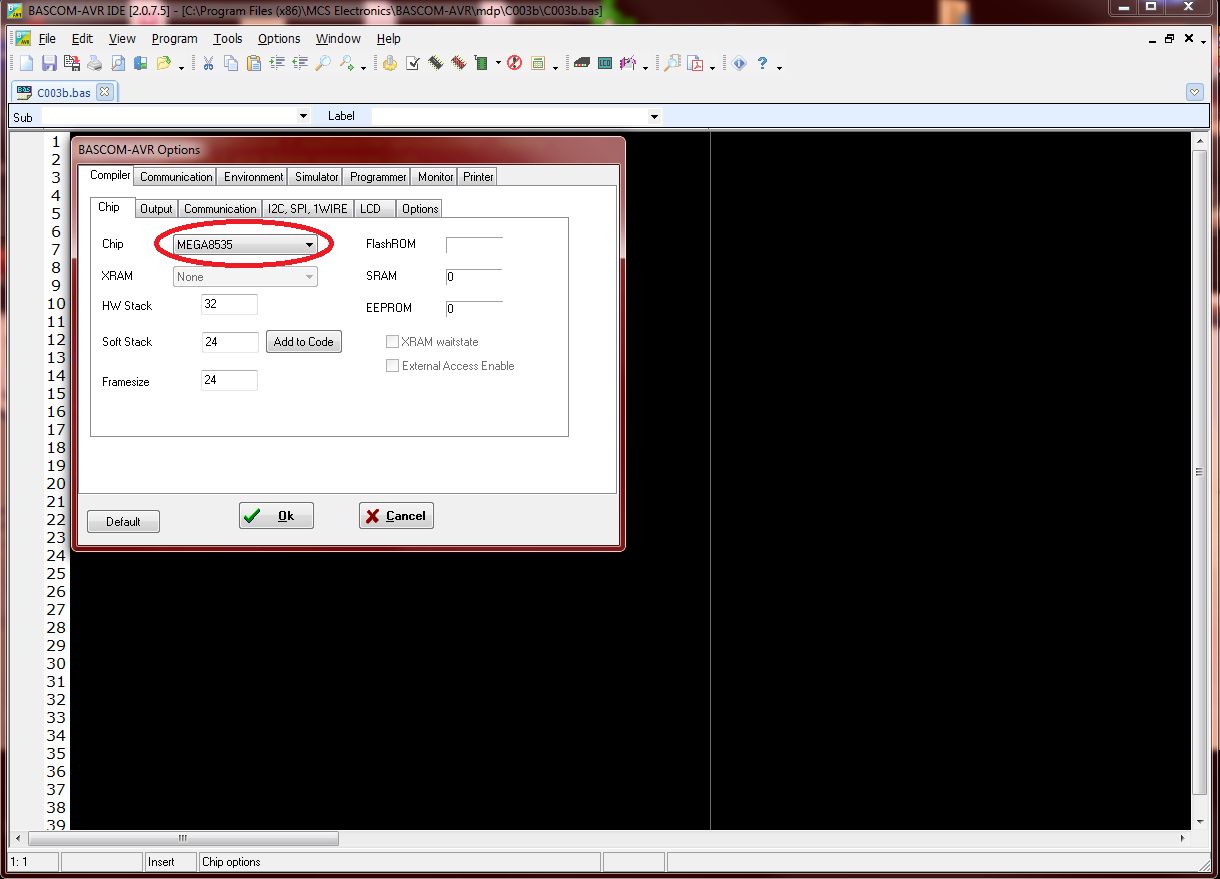The width and height of the screenshot is (1220, 879).
Task: Click the red circular Simulate icon
Action: (x=515, y=64)
